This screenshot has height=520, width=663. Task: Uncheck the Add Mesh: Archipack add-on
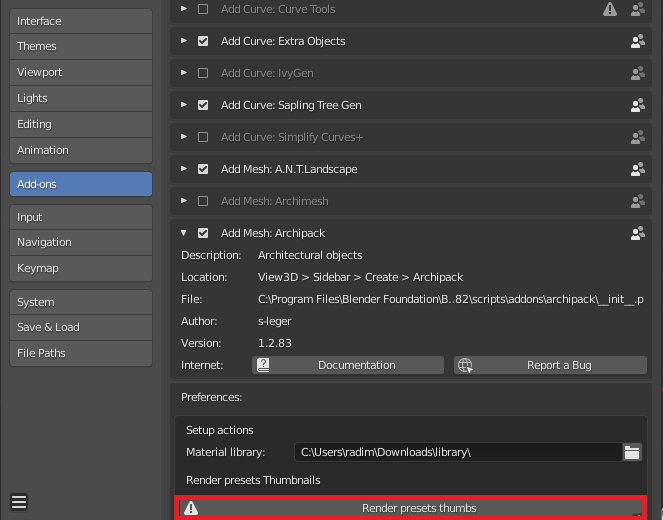click(204, 234)
